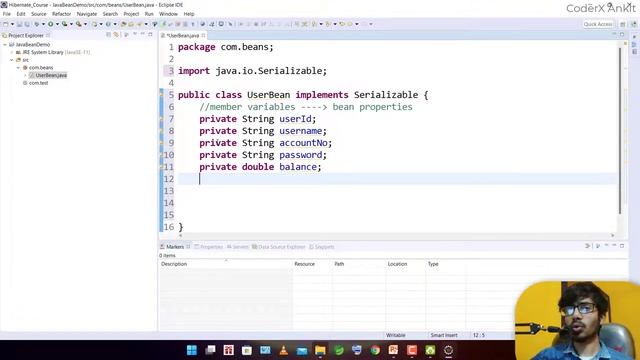640x360 pixels.
Task: Close the UserBean.java editor tab
Action: click(203, 36)
